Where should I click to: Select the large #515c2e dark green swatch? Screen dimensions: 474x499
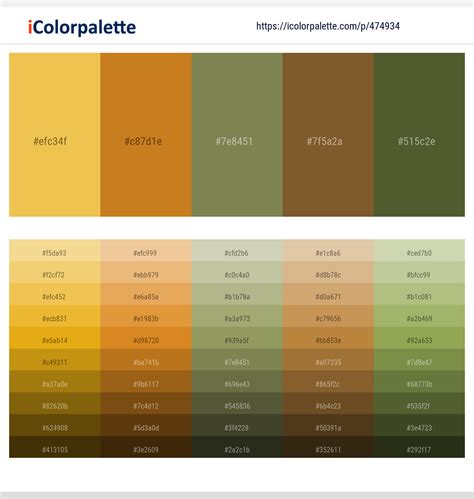(419, 135)
